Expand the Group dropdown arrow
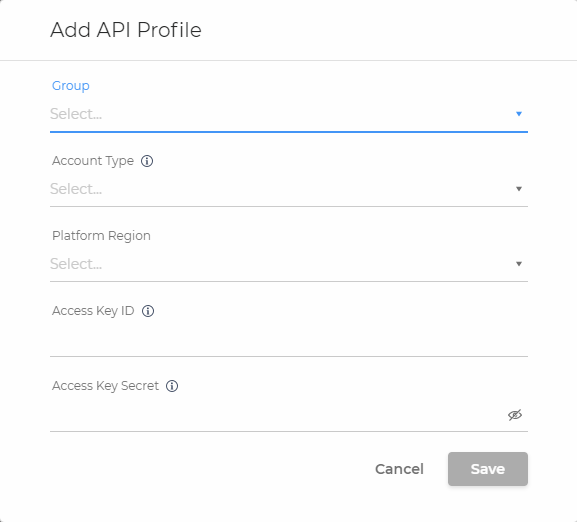577x522 pixels. pos(519,114)
